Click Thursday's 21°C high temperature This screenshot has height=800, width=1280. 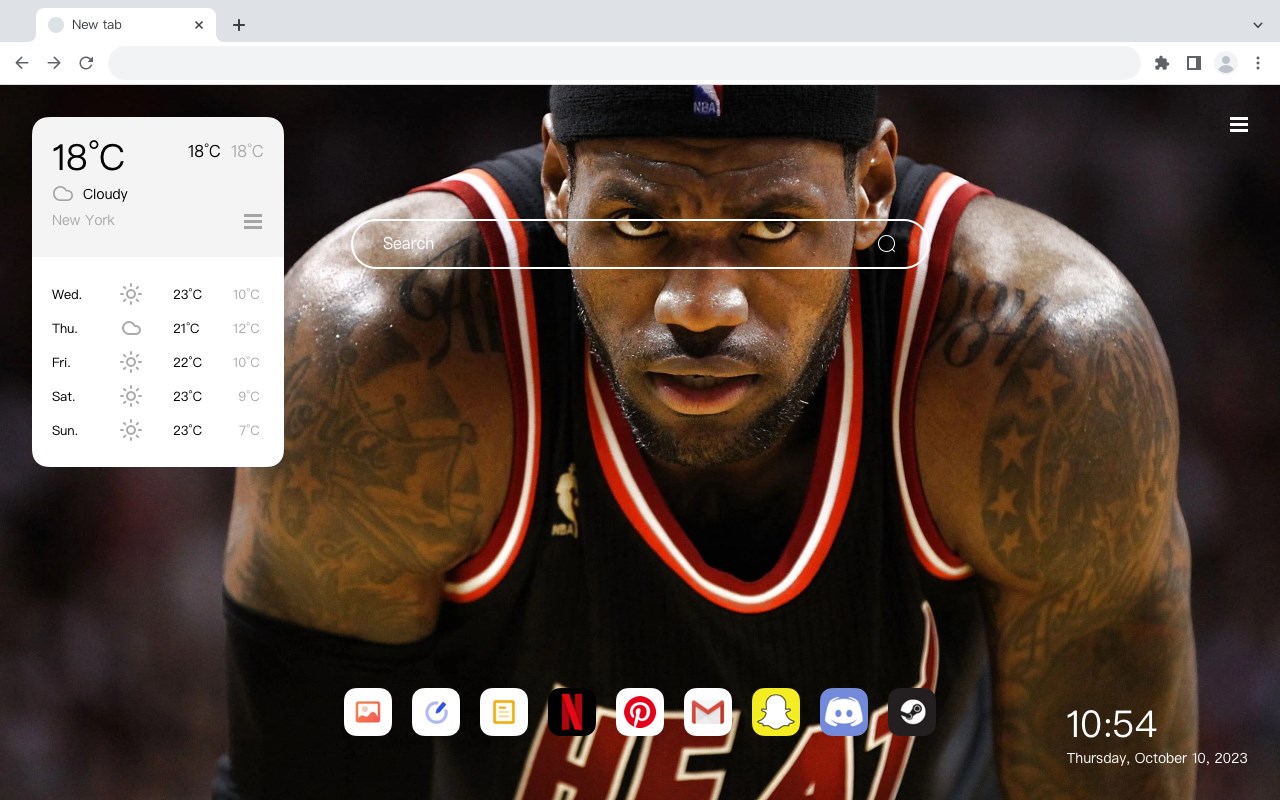(x=186, y=329)
